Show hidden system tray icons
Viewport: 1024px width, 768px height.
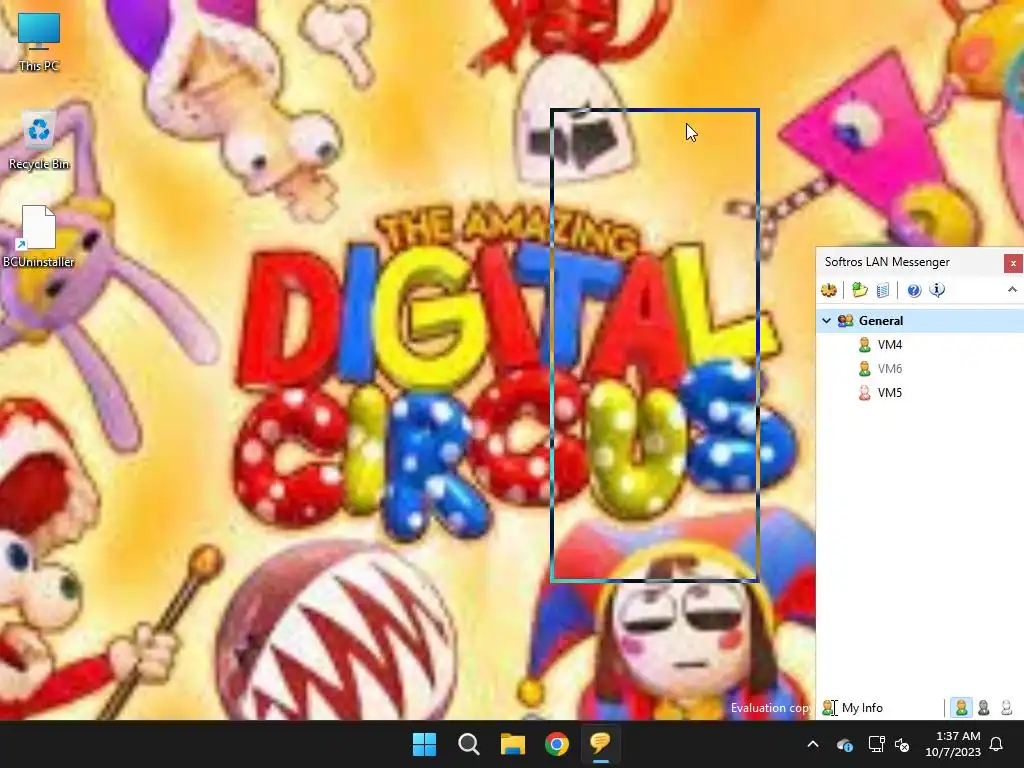[813, 744]
